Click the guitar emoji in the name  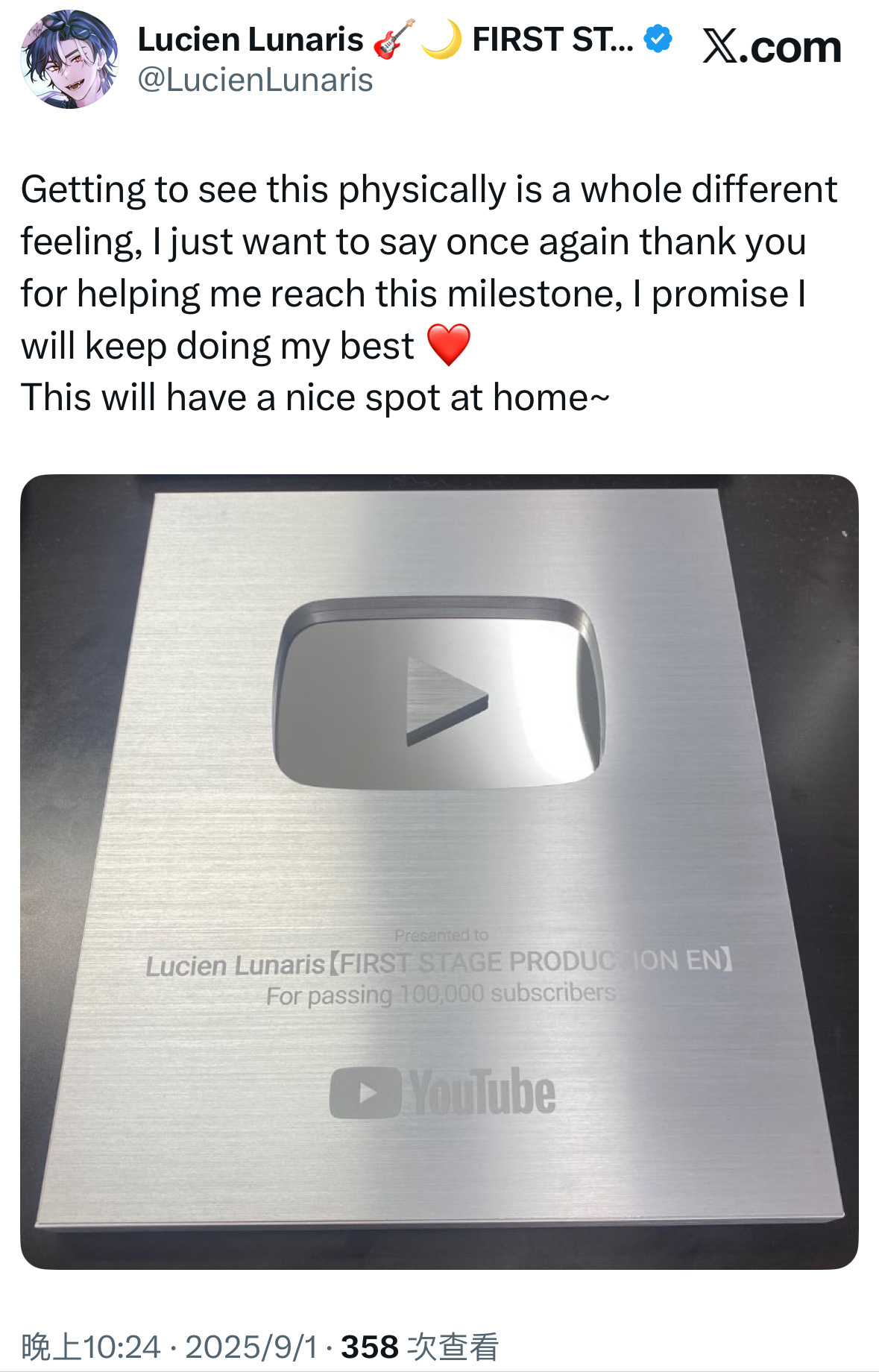(394, 40)
